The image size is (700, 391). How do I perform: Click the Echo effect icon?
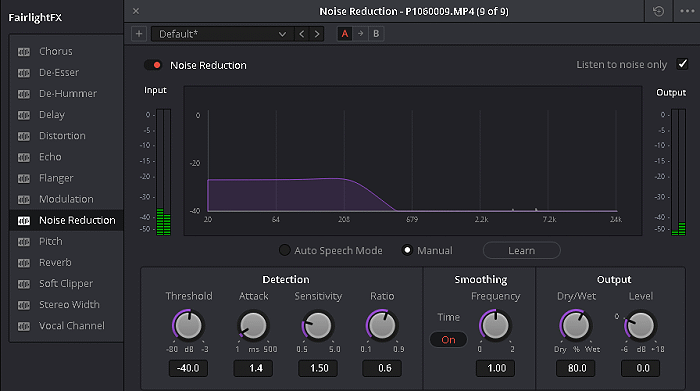tap(24, 158)
